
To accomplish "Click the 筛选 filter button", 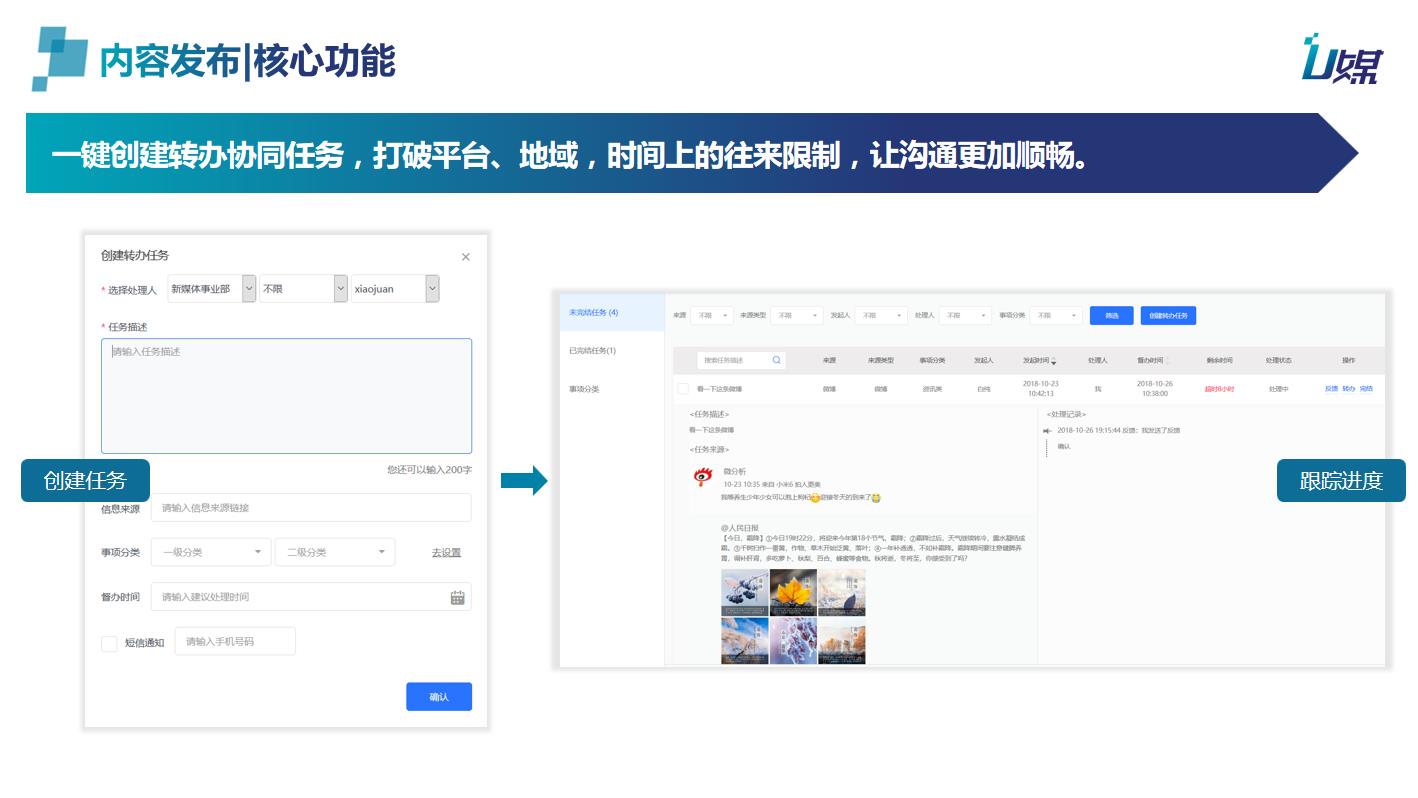I will click(x=1111, y=315).
